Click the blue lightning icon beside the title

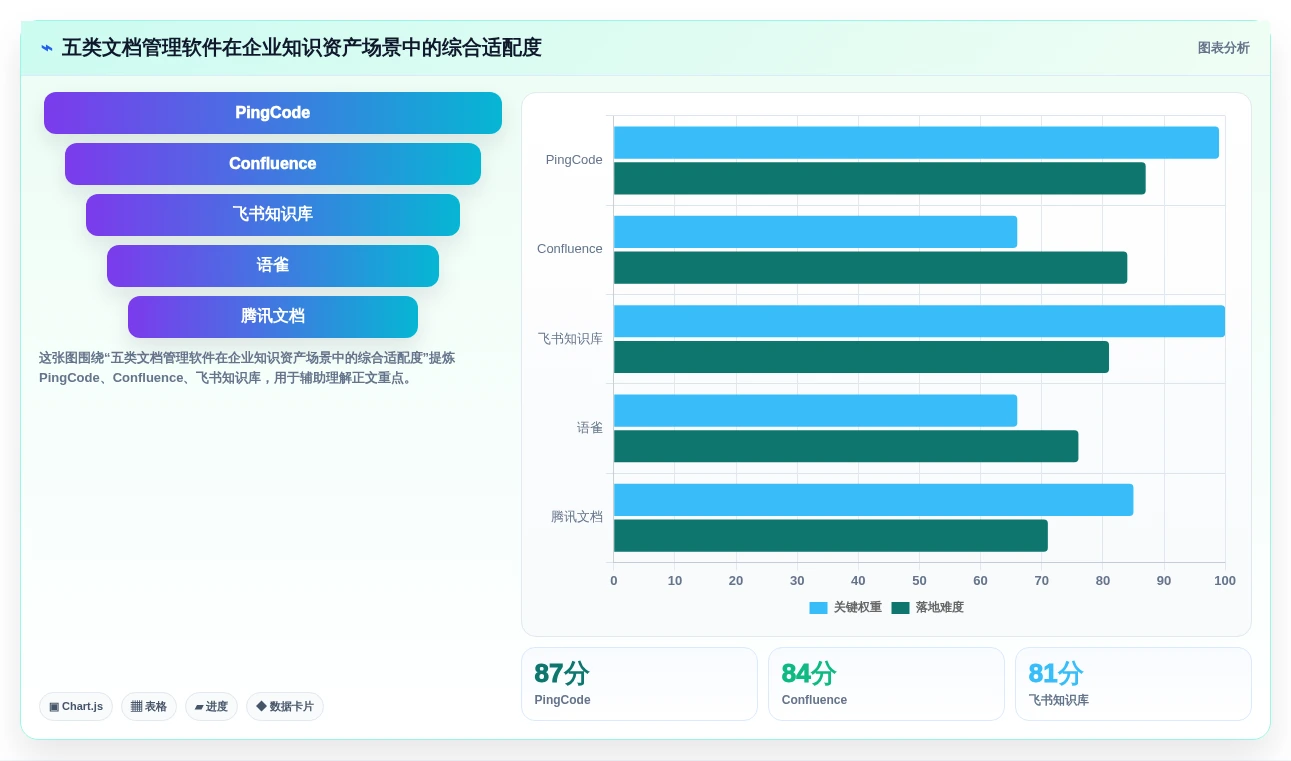coord(47,48)
